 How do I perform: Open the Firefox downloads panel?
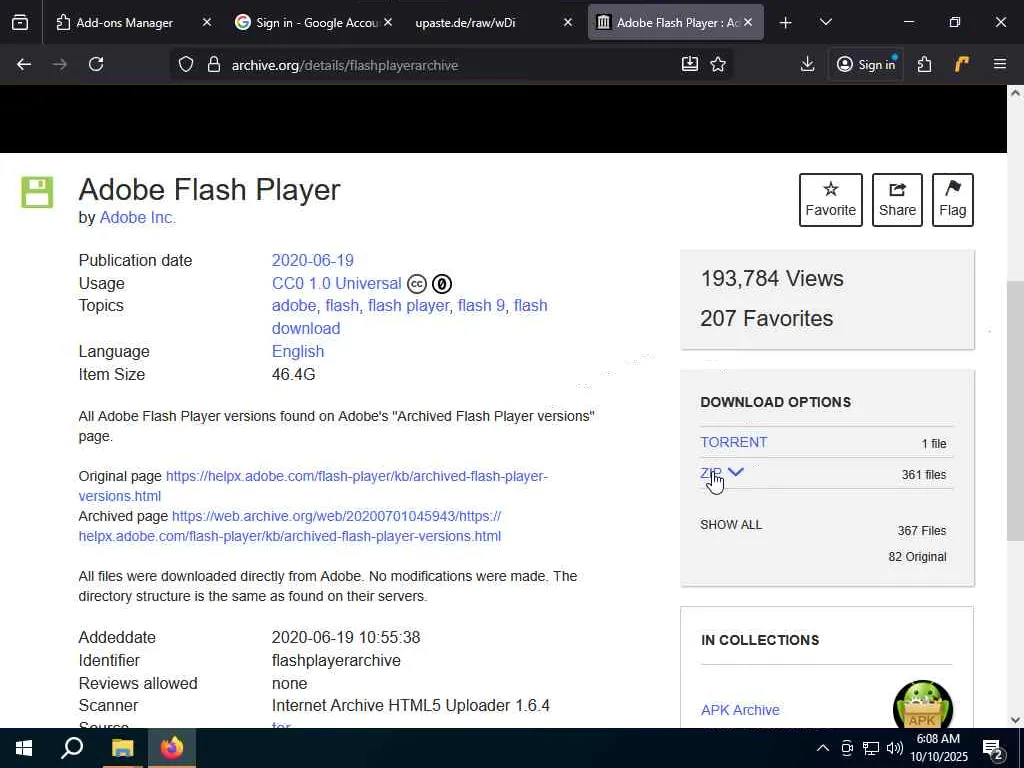tap(807, 64)
